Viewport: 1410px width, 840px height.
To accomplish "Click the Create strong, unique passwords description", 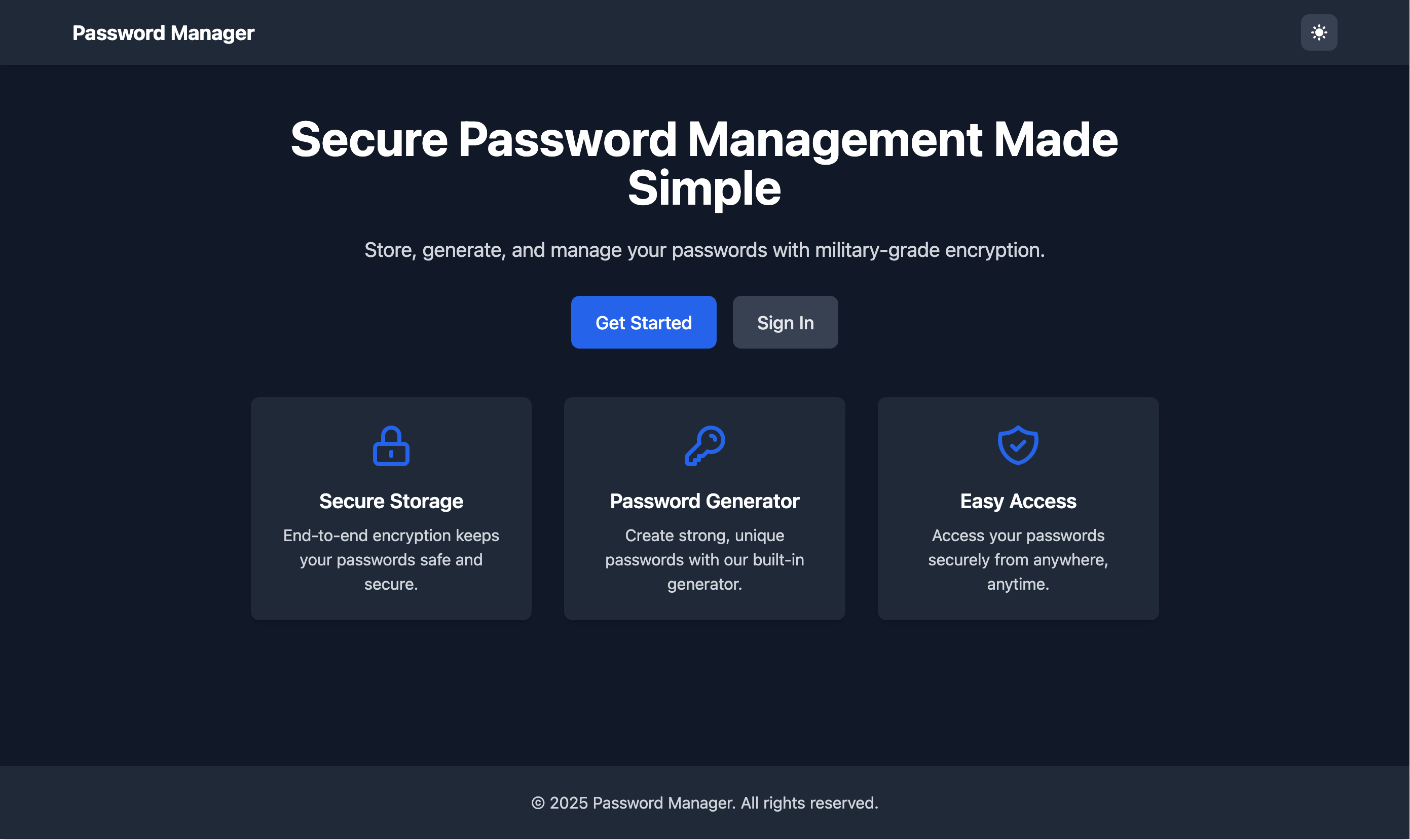I will (705, 560).
